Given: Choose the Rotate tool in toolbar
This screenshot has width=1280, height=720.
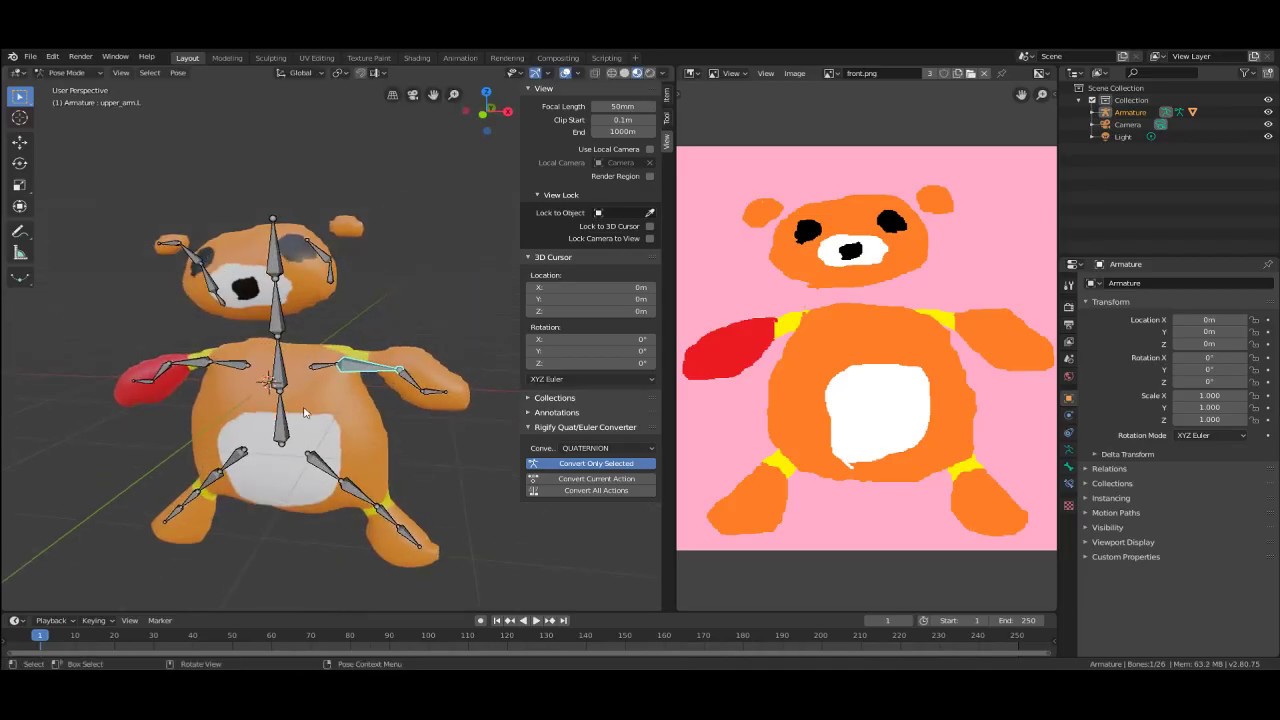Looking at the screenshot, I should coord(19,163).
